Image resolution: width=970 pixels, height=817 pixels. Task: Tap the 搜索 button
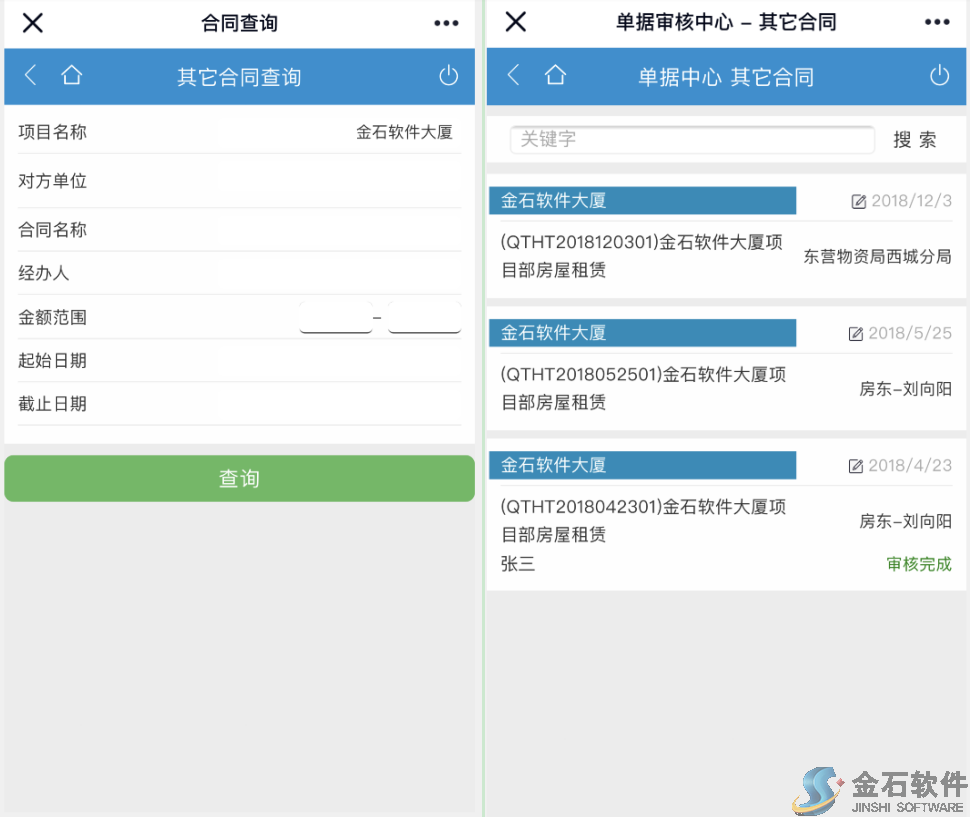[914, 140]
